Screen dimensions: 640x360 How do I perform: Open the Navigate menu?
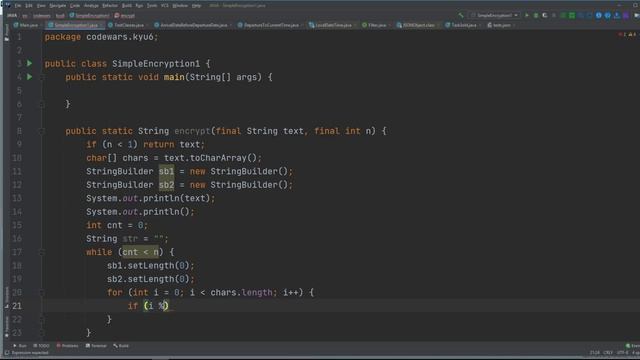[58, 6]
